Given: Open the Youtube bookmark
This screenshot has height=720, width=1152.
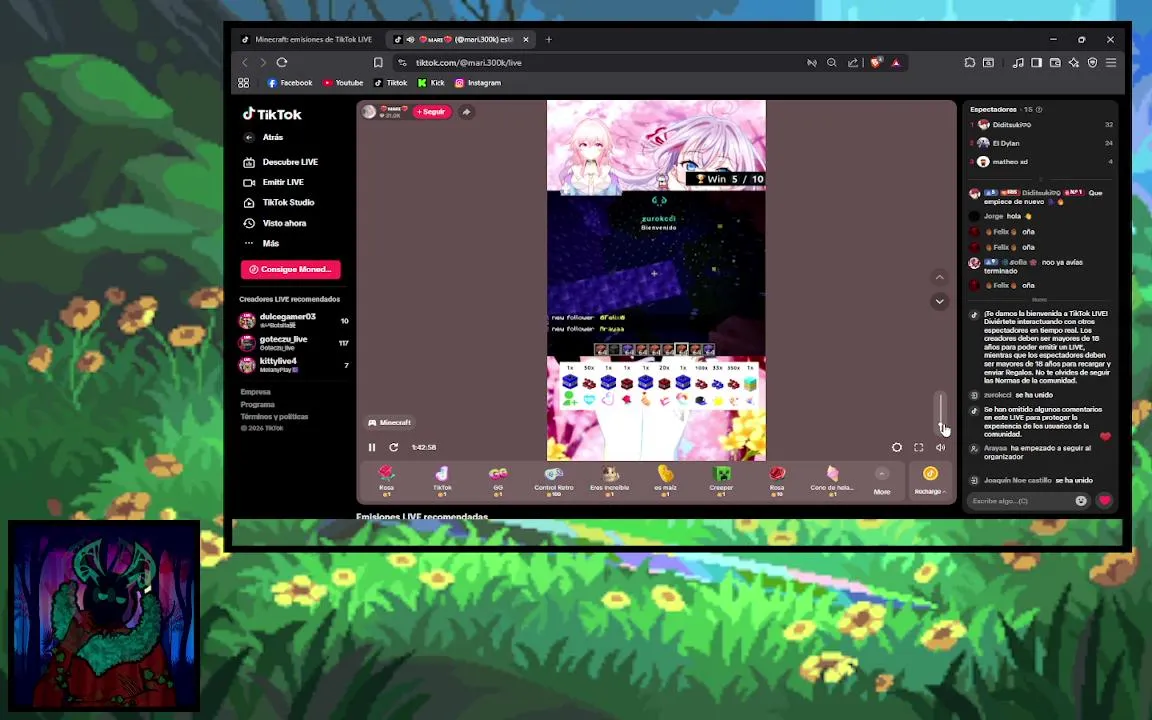Looking at the screenshot, I should click(x=343, y=83).
